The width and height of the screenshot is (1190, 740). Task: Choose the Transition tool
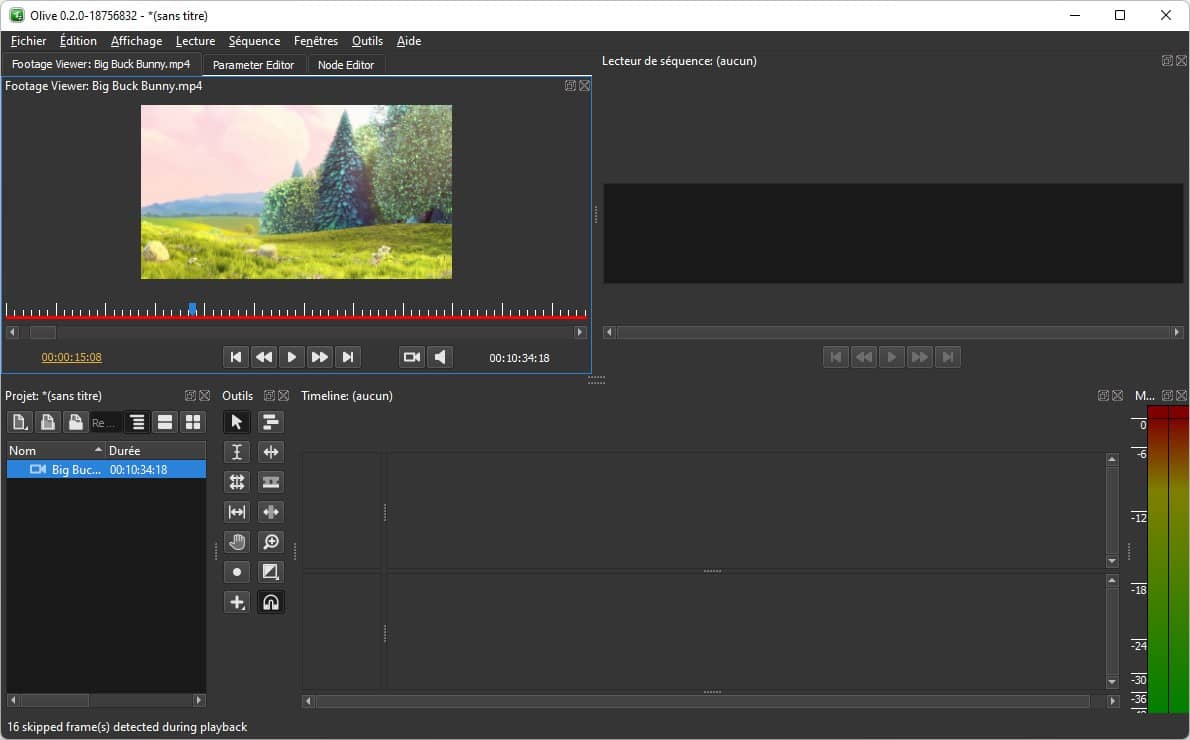click(270, 572)
